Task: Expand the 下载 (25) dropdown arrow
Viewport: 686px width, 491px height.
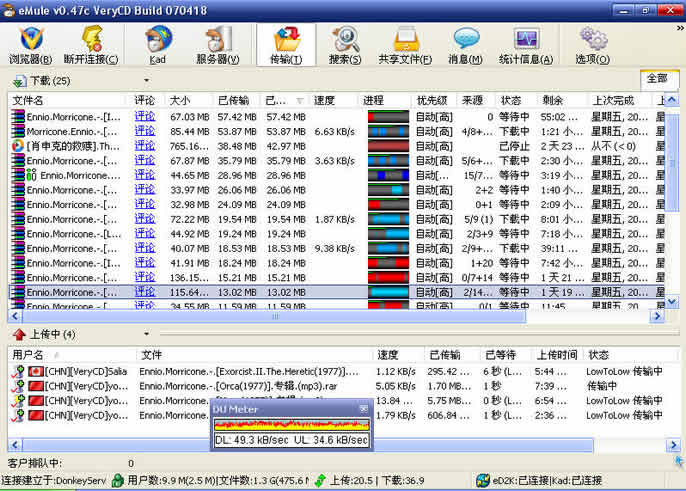Action: 147,80
